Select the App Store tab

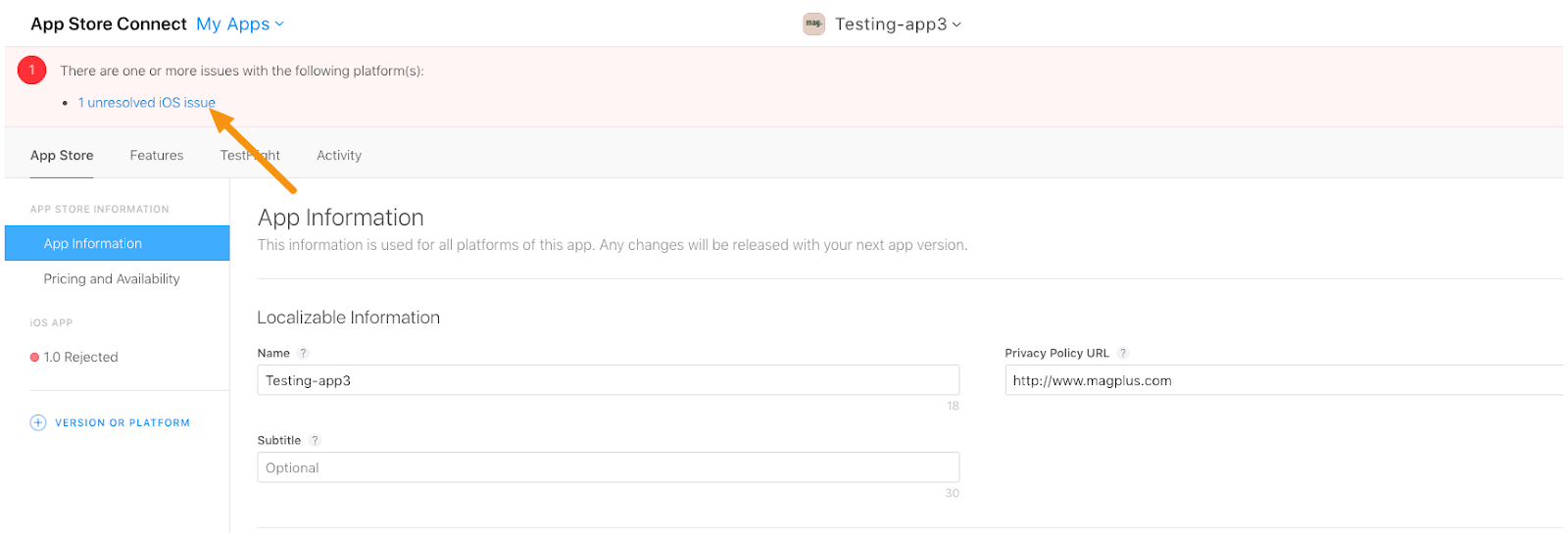62,155
